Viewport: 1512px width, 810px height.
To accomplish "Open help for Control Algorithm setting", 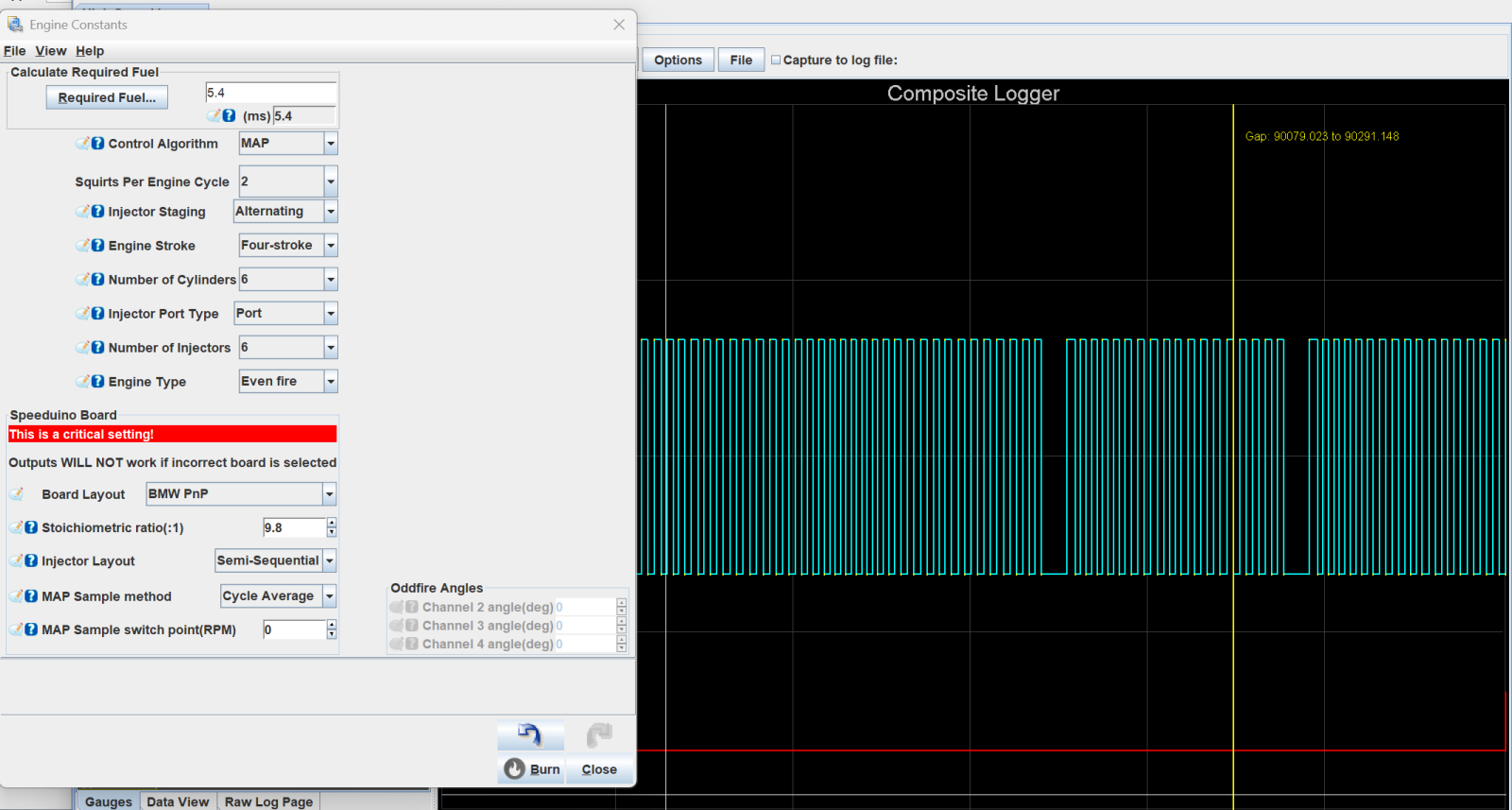I will tap(98, 144).
